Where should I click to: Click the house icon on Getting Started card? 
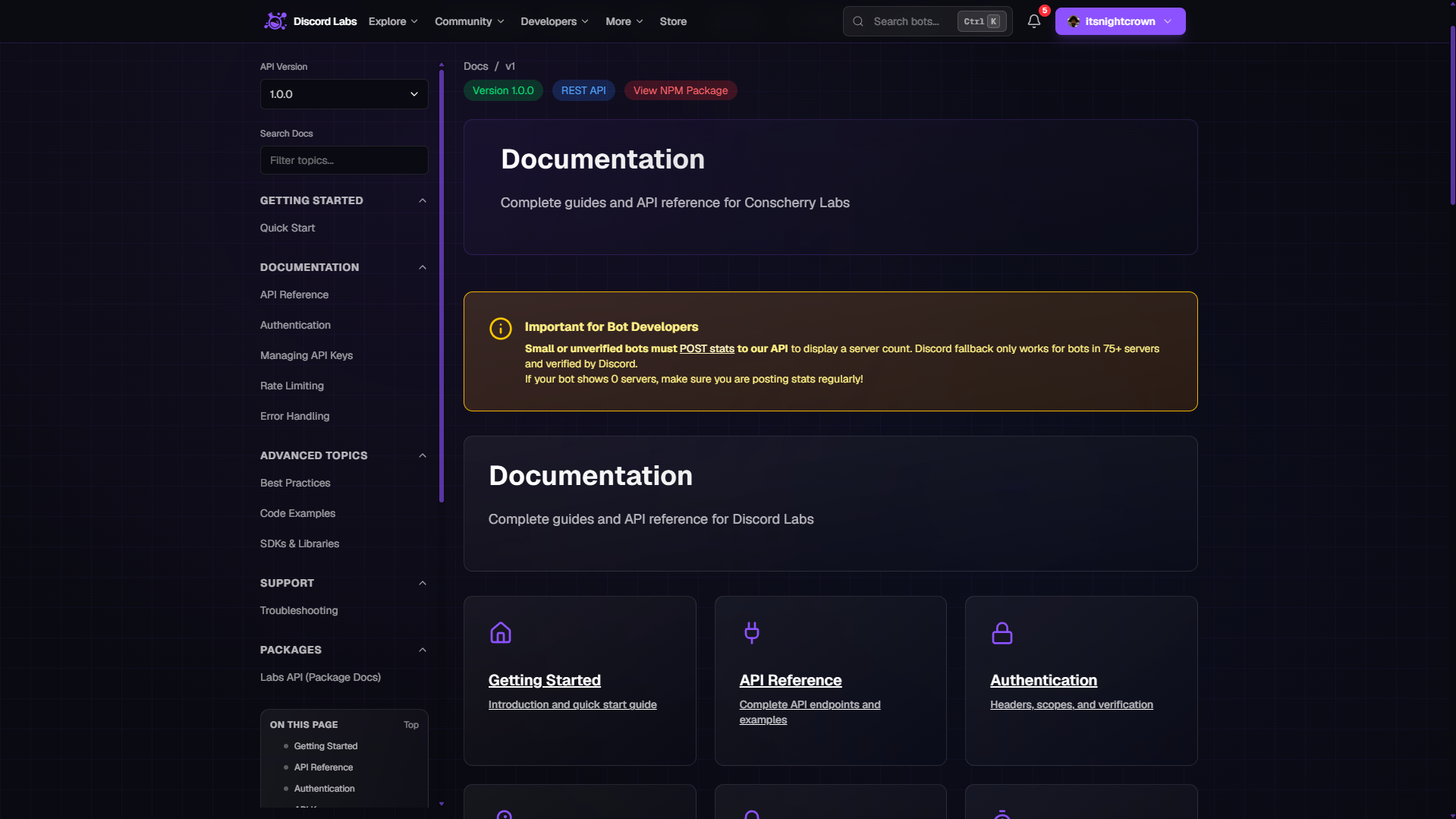pos(501,632)
